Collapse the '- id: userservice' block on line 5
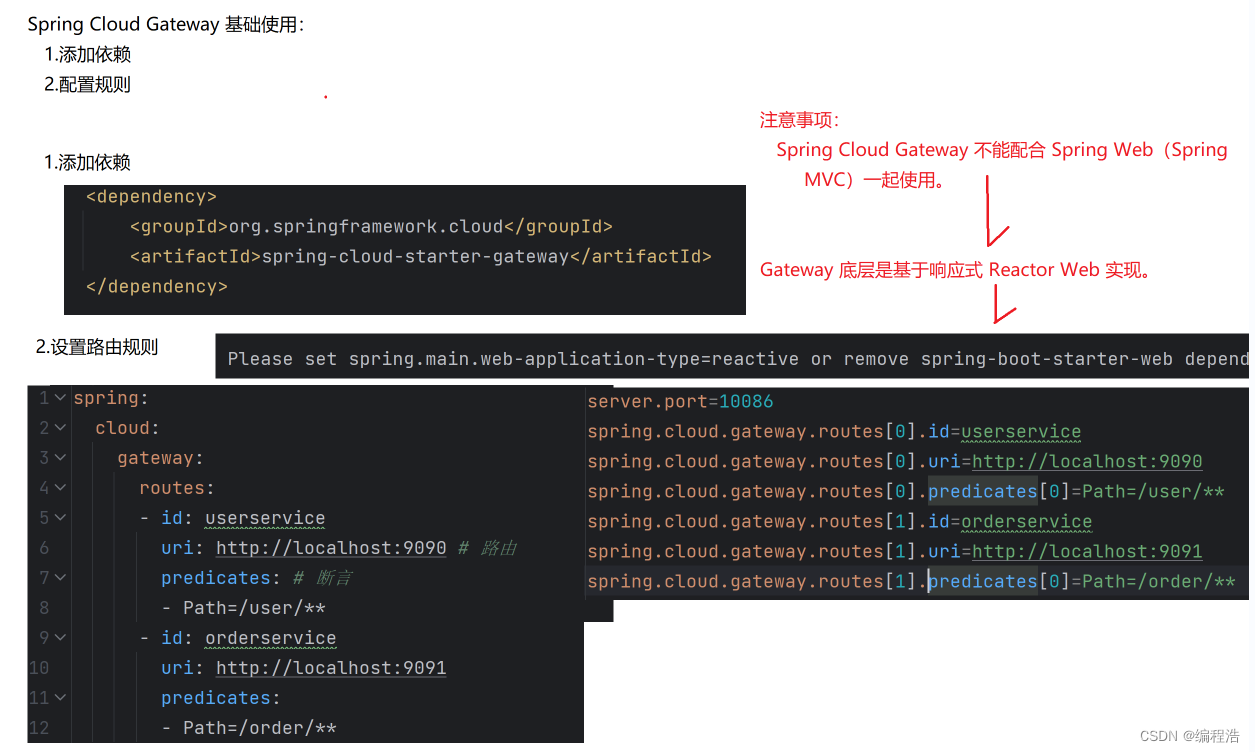 [60, 518]
